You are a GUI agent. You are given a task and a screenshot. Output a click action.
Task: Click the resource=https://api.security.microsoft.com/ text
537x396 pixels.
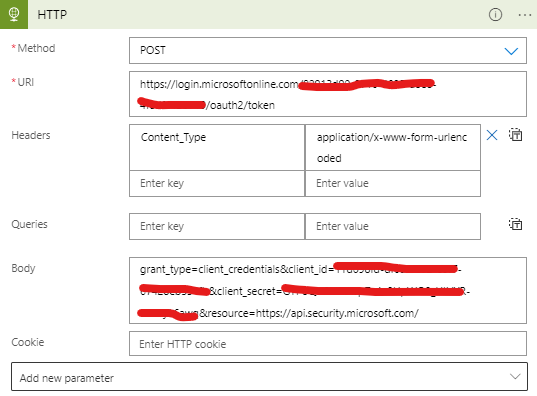pyautogui.click(x=312, y=313)
